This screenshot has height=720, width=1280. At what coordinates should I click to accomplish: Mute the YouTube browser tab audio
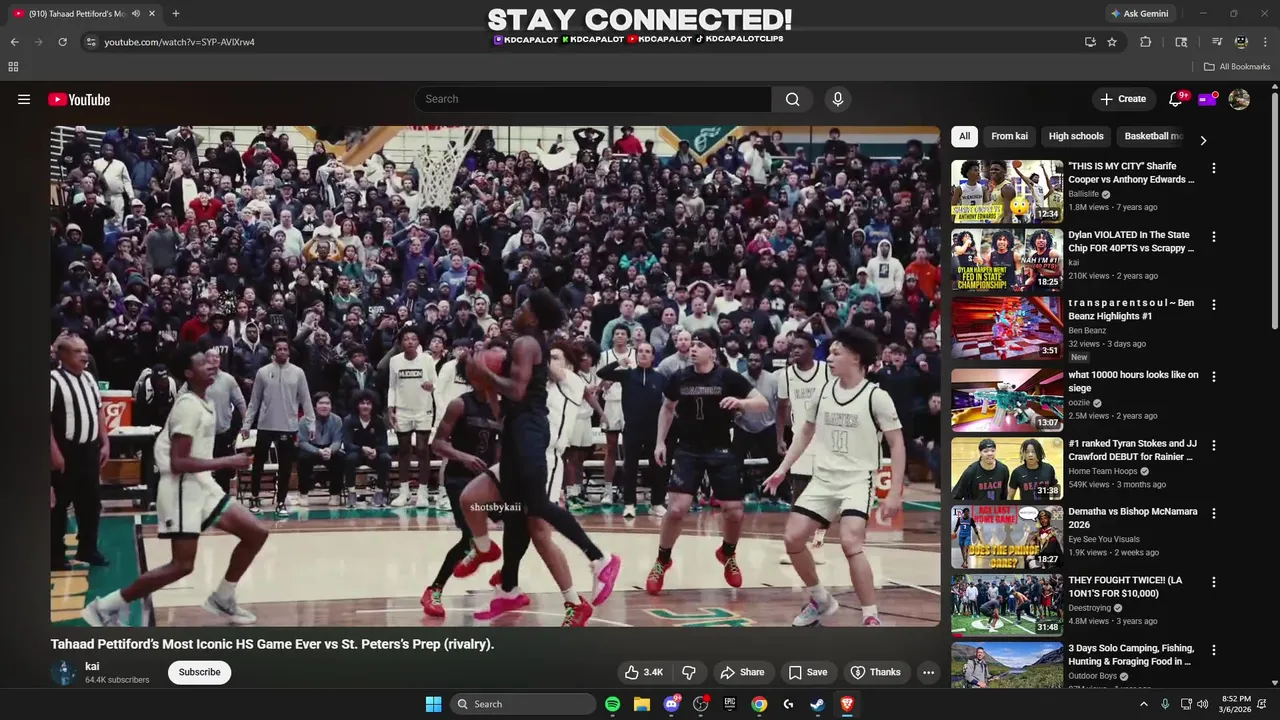[136, 14]
